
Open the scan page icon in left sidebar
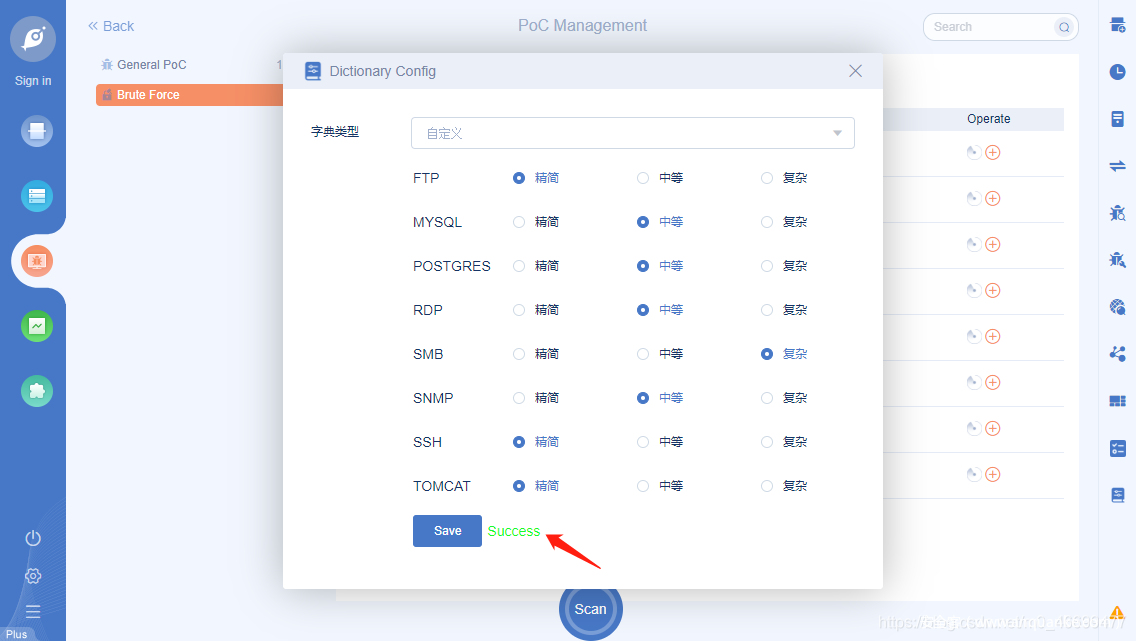click(x=37, y=131)
